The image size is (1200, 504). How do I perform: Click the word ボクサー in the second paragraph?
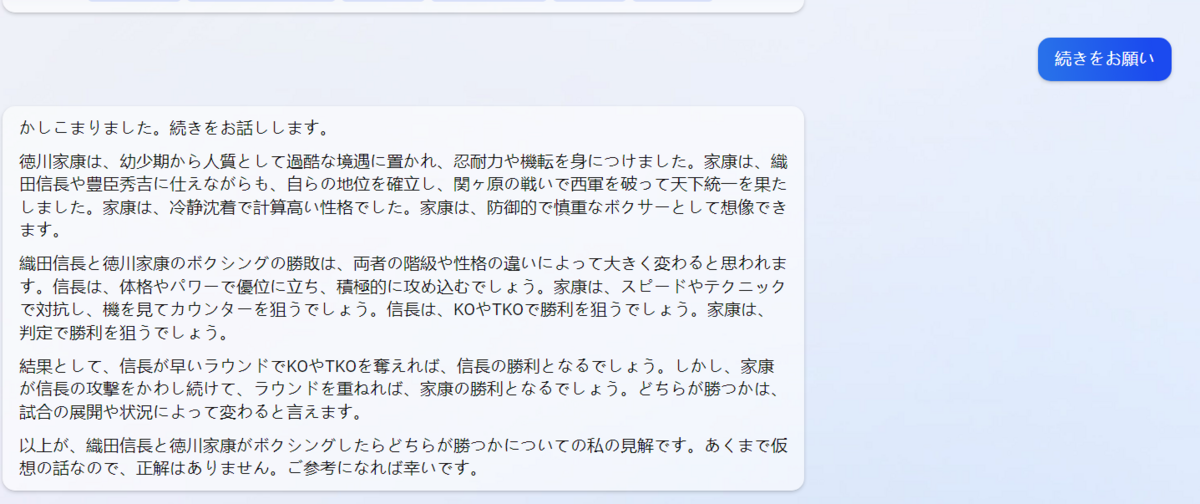coord(661,208)
